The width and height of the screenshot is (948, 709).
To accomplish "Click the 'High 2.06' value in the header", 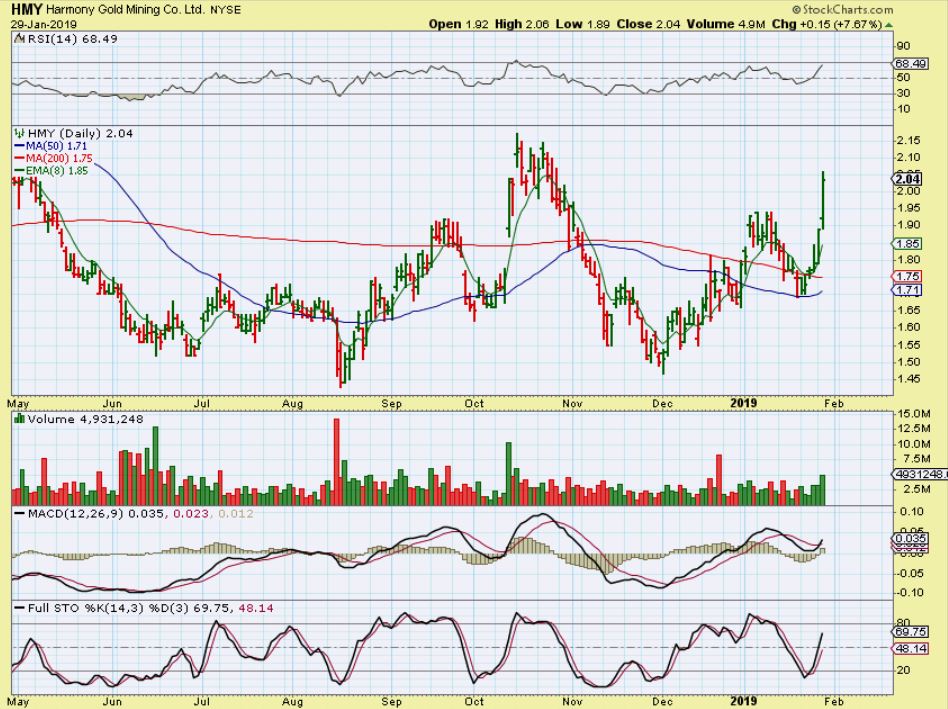I will 522,24.
